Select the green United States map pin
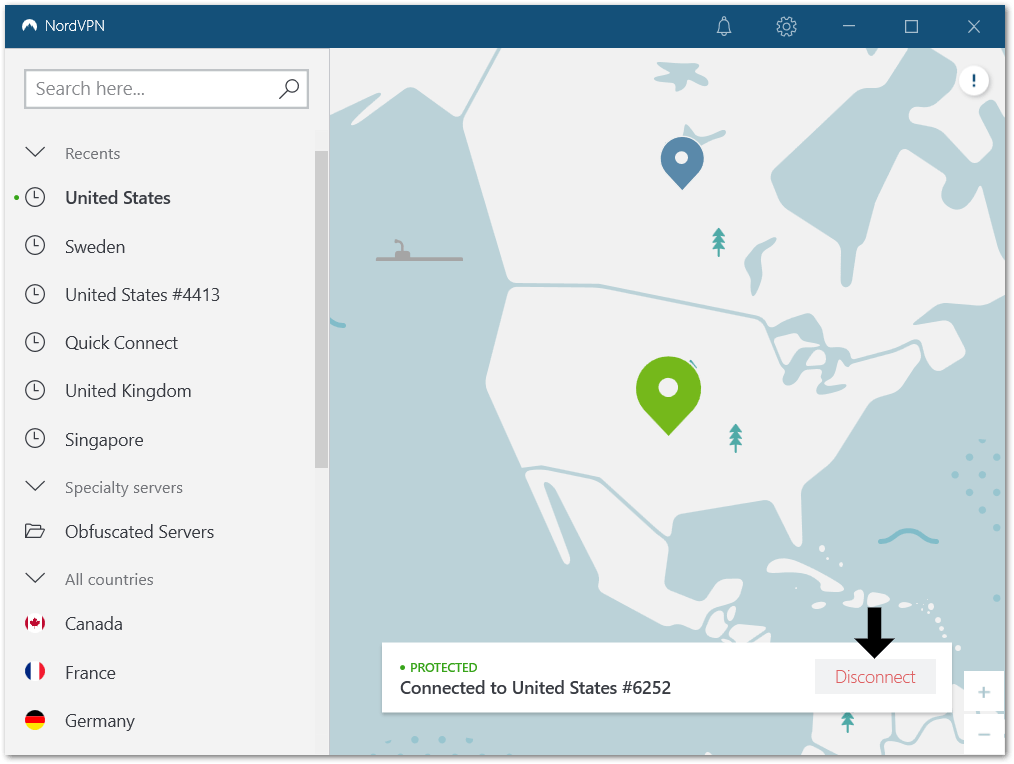The image size is (1014, 764). coord(668,395)
